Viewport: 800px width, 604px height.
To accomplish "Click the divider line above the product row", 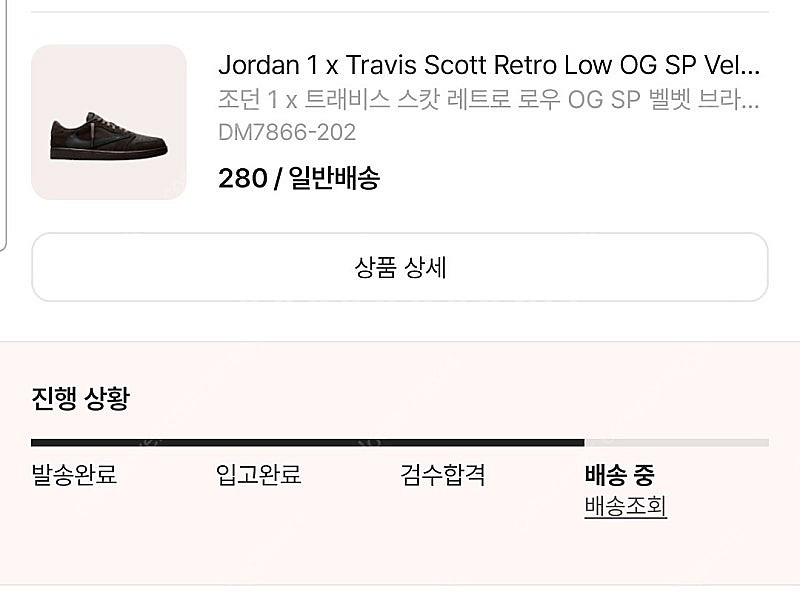I will pyautogui.click(x=399, y=11).
